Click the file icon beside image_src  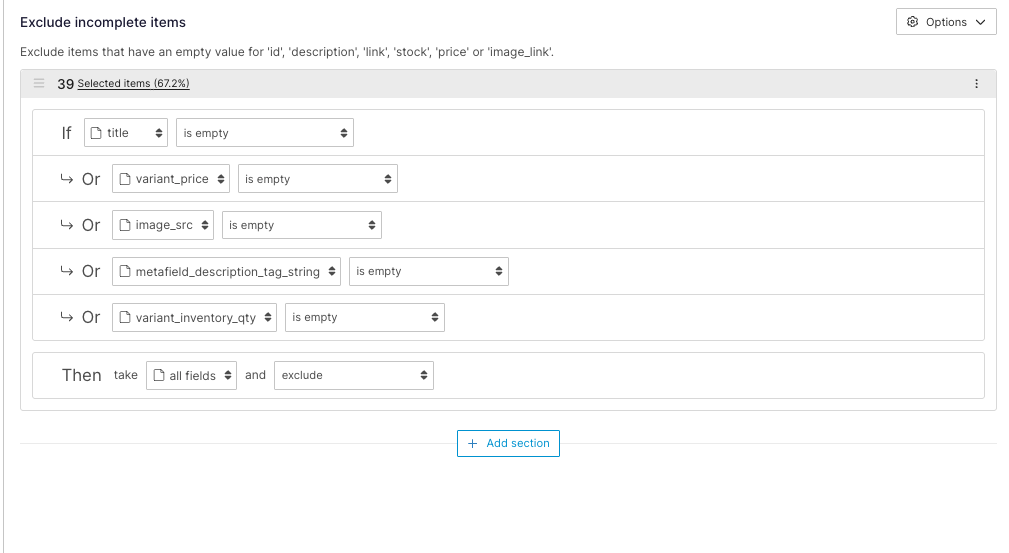tap(125, 225)
